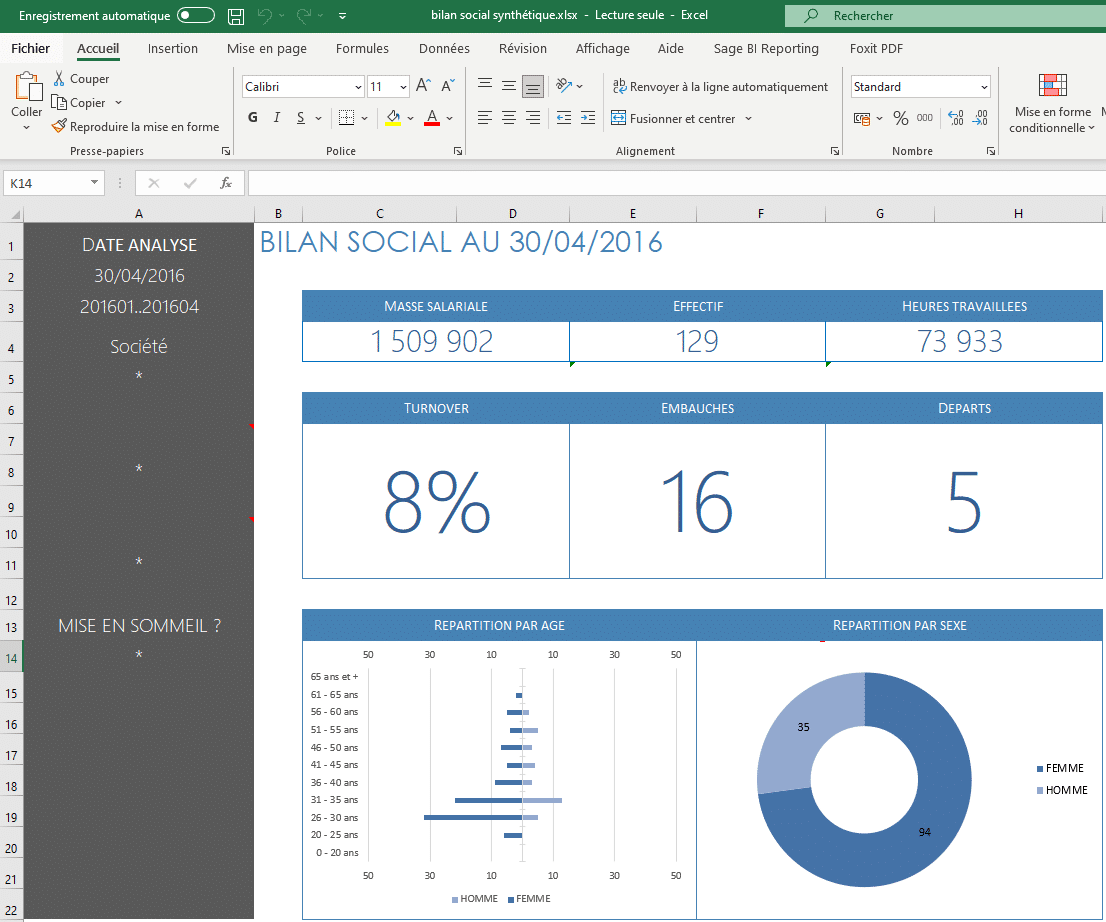
Task: Expand the Standard number format dropdown
Action: click(984, 87)
